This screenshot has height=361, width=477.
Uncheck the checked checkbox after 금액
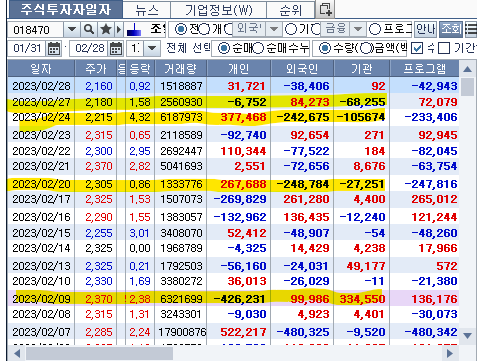tap(417, 49)
